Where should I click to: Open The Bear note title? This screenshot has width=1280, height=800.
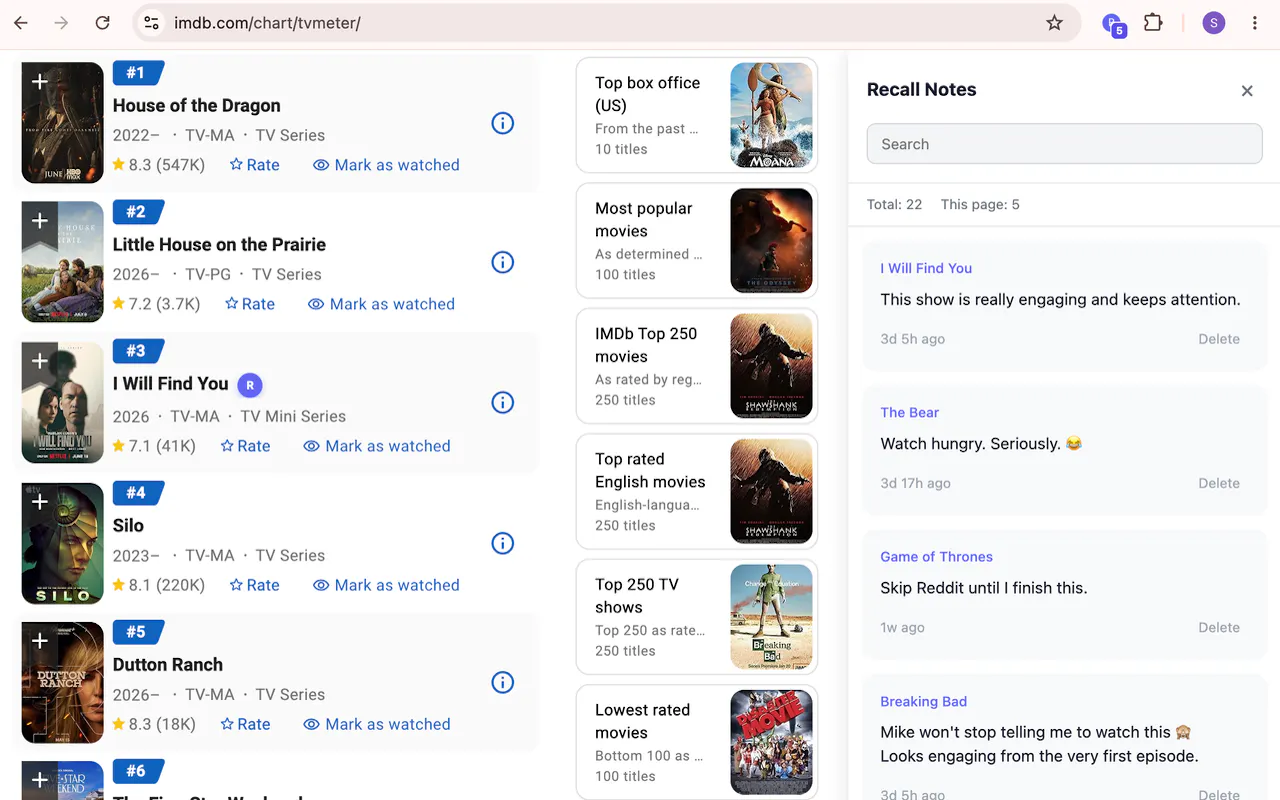pyautogui.click(x=909, y=412)
